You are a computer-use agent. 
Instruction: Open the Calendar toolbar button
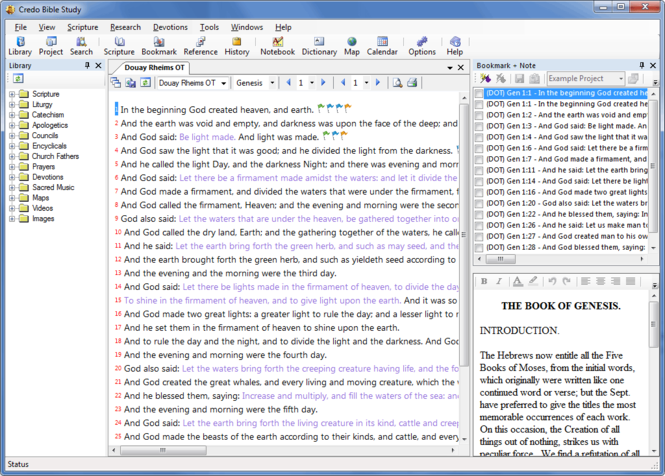(382, 46)
